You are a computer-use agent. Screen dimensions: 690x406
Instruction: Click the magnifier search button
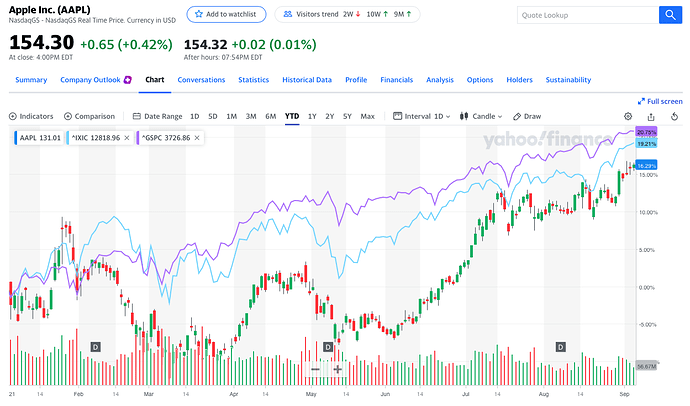pyautogui.click(x=670, y=15)
